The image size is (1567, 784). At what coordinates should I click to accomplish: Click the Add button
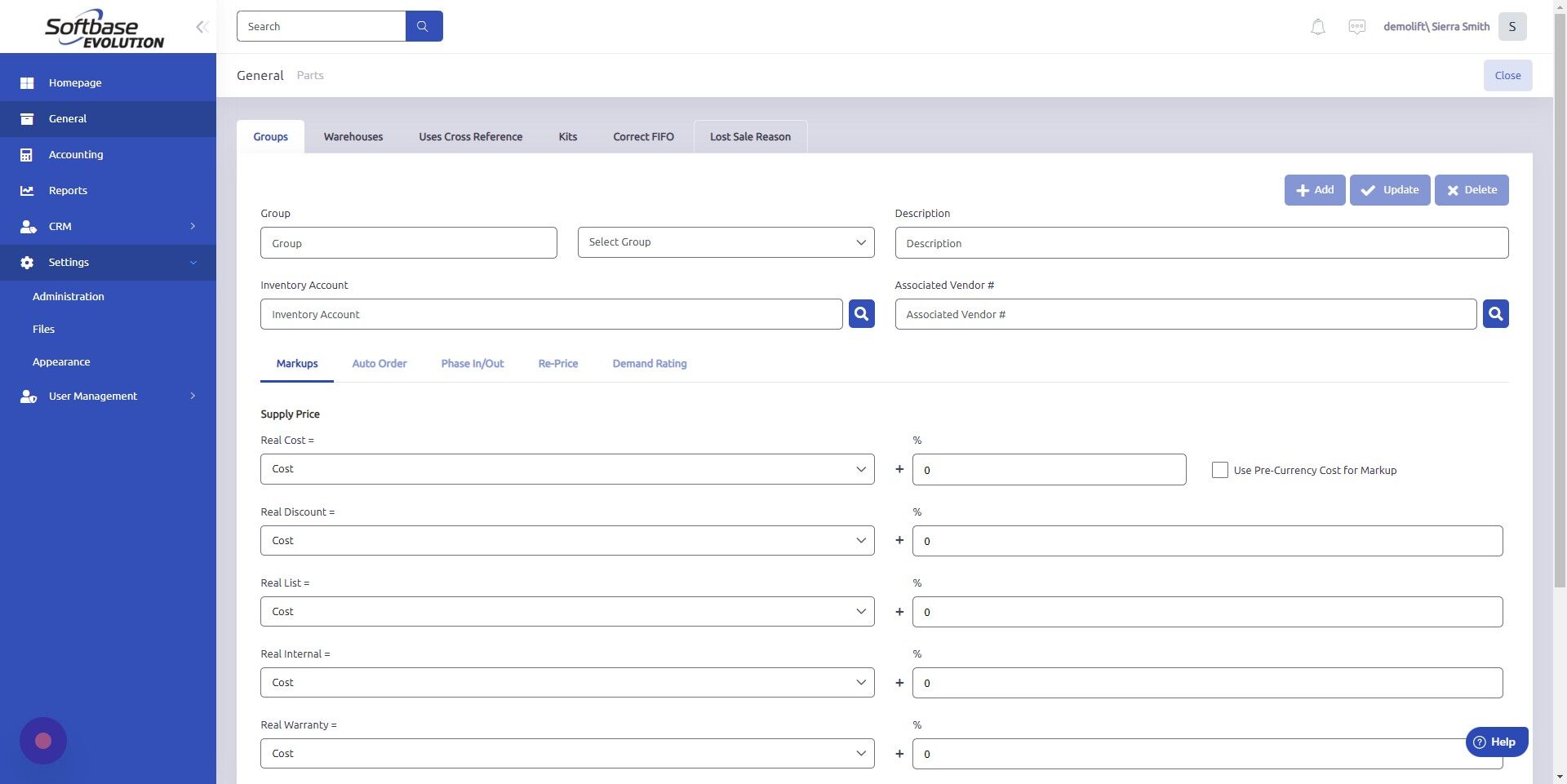[1314, 189]
